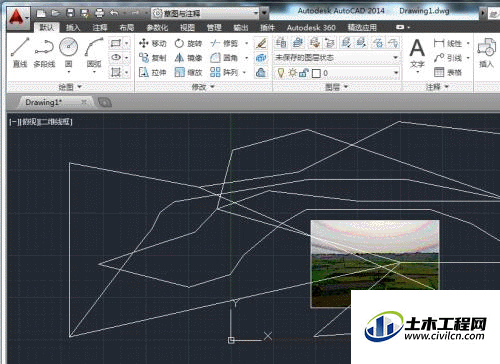
Task: Select the Trim (修剪) tool
Action: (224, 43)
